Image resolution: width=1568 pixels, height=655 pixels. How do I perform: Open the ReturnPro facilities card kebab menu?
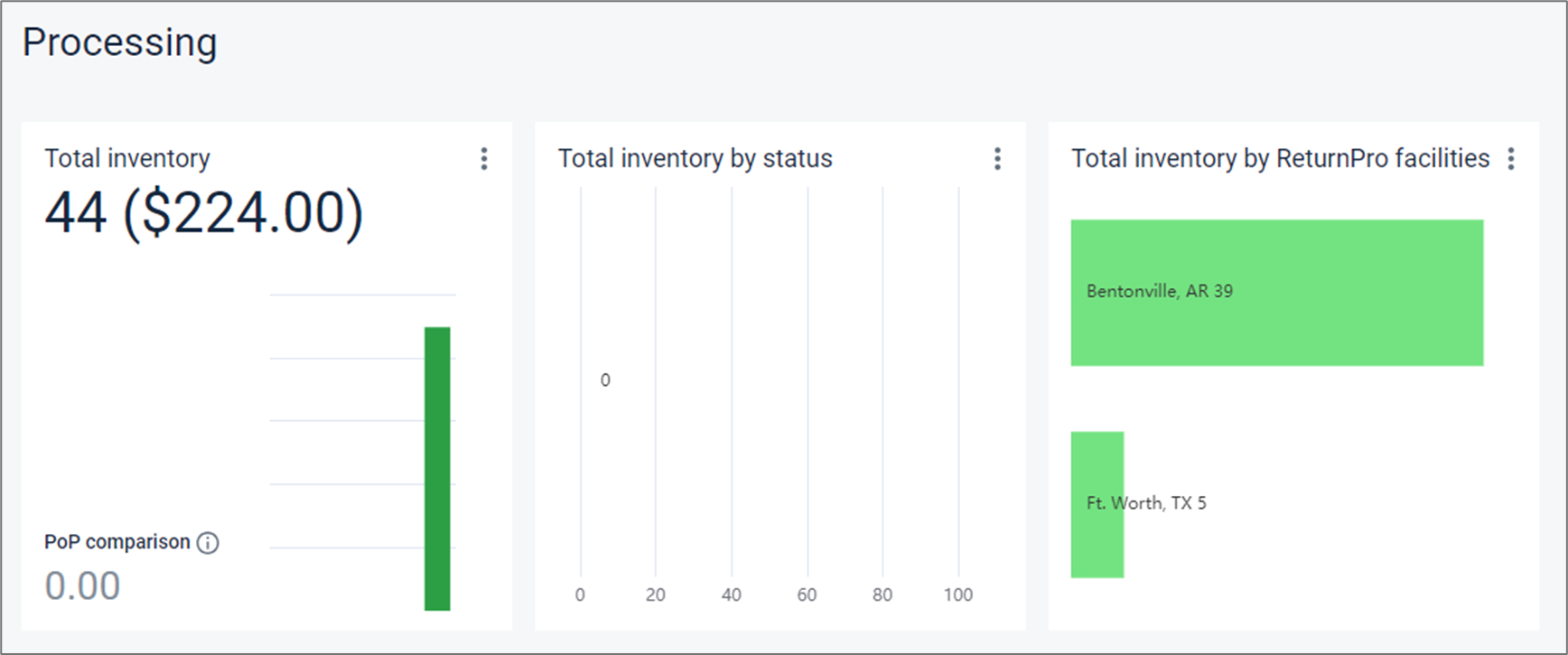(x=1510, y=159)
